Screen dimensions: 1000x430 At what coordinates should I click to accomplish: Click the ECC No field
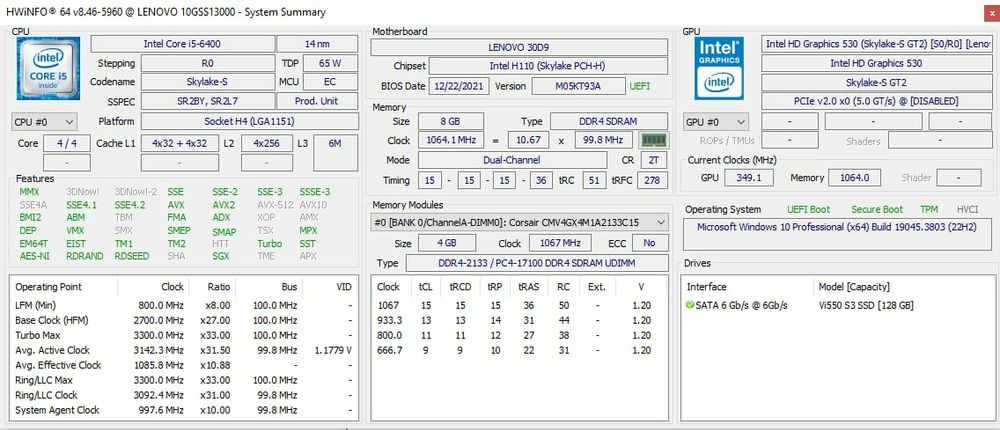pos(649,243)
